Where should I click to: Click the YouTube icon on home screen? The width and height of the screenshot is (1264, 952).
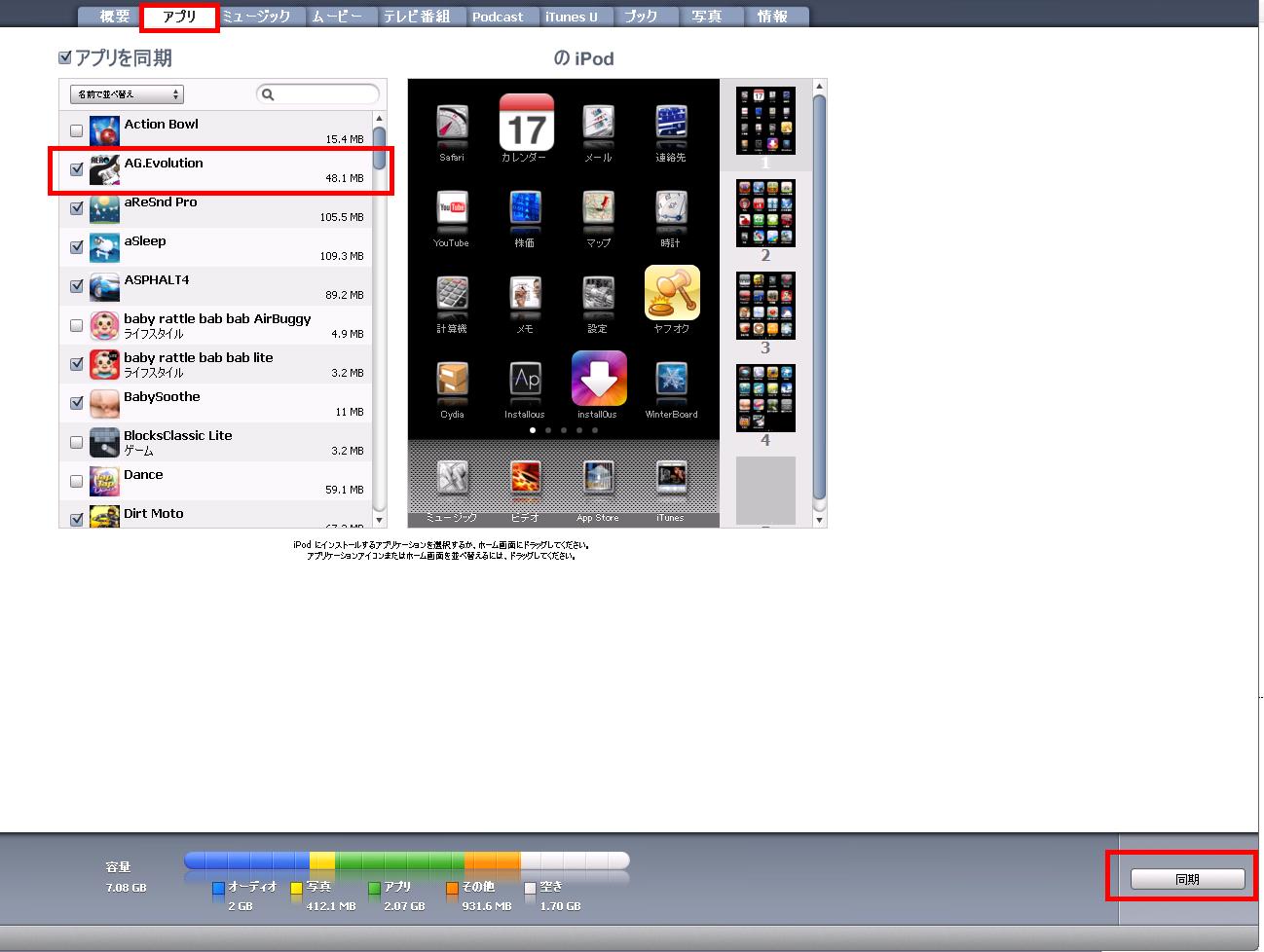tap(452, 212)
